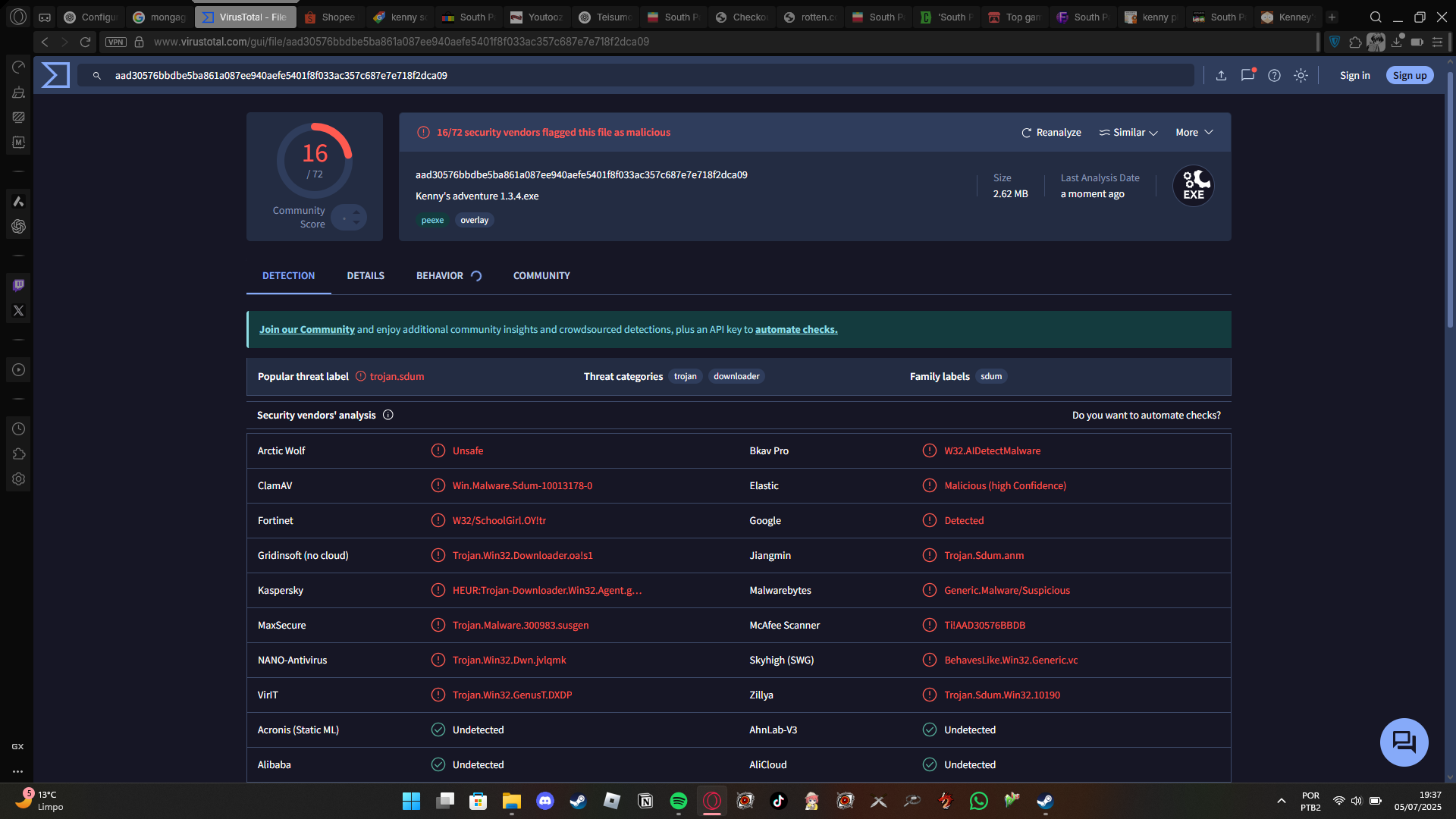Open the browser extensions puzzle icon

(1355, 42)
